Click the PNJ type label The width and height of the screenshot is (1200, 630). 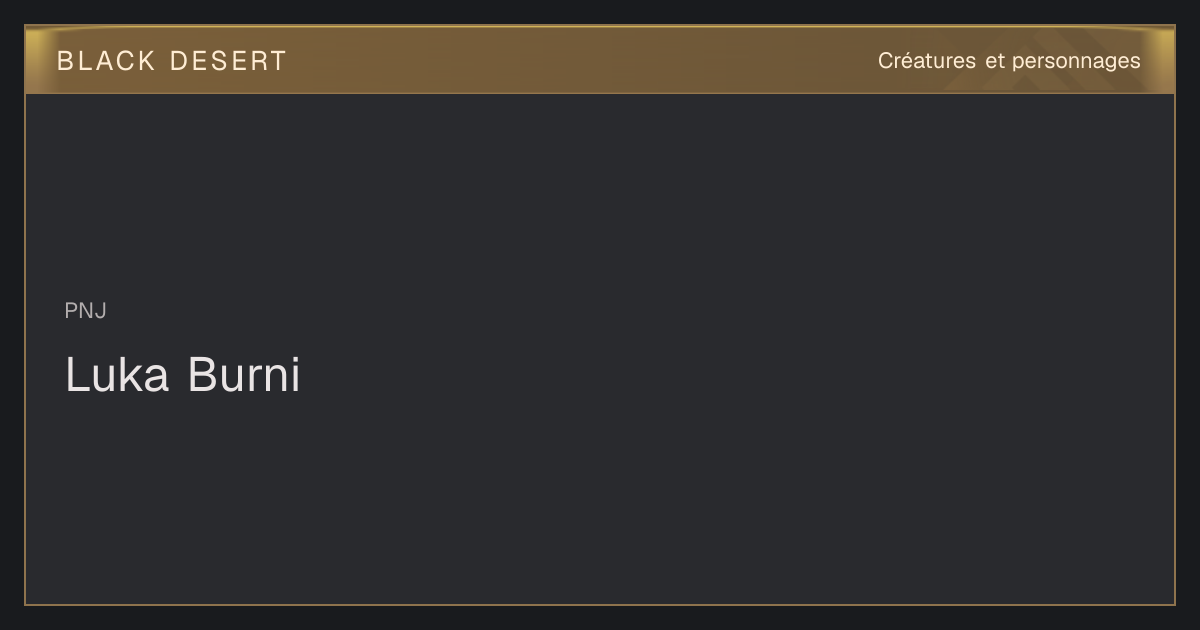click(x=86, y=311)
